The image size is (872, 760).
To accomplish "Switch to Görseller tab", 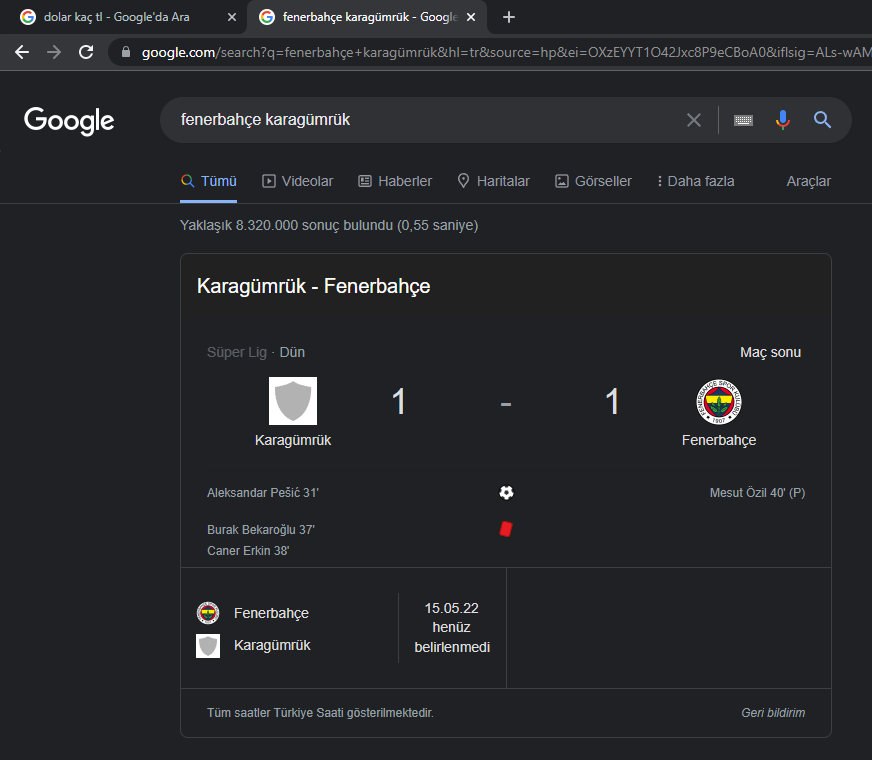I will coord(593,181).
